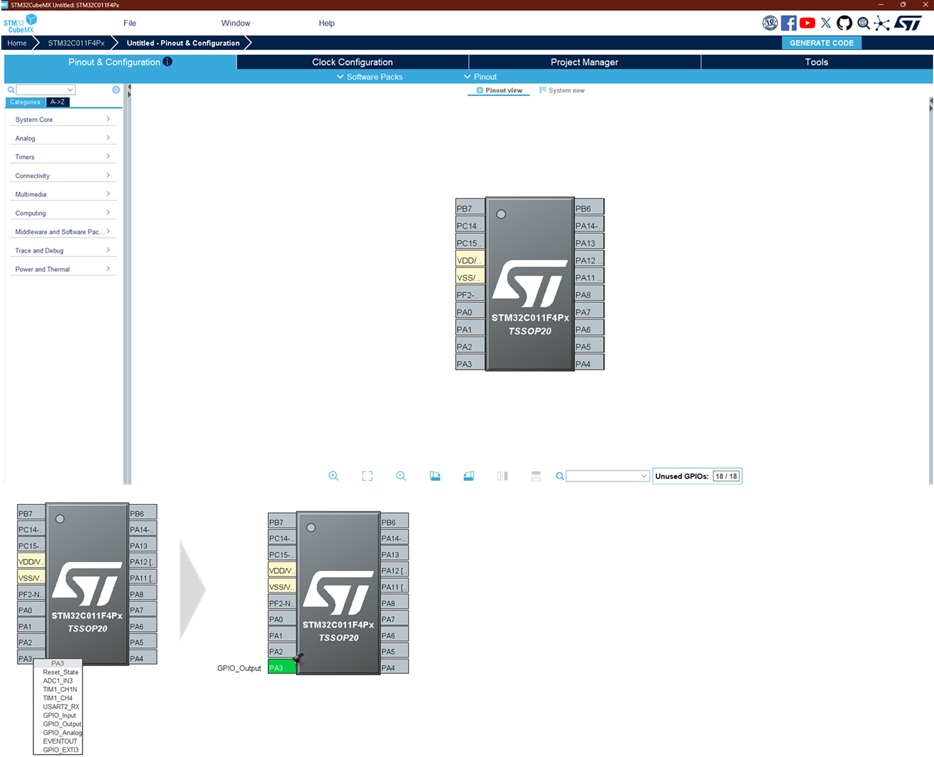Click the GENERATE CODE button

coord(821,43)
